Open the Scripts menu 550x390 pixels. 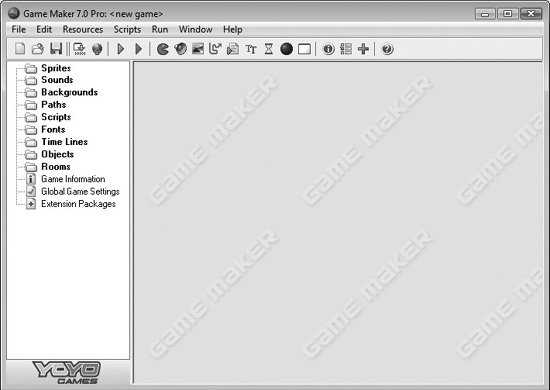point(127,29)
